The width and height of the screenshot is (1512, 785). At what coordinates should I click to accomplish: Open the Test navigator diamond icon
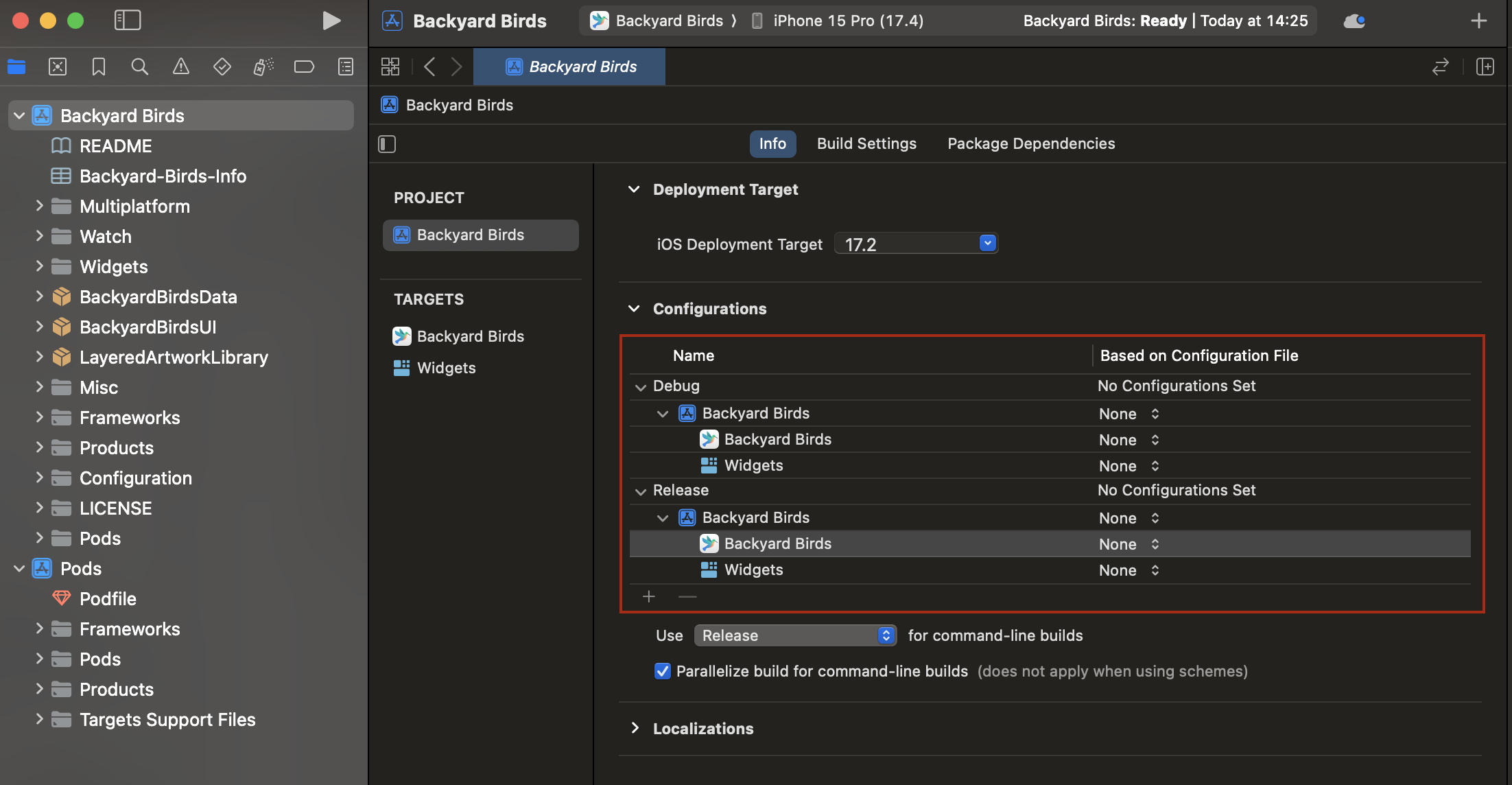[x=222, y=67]
